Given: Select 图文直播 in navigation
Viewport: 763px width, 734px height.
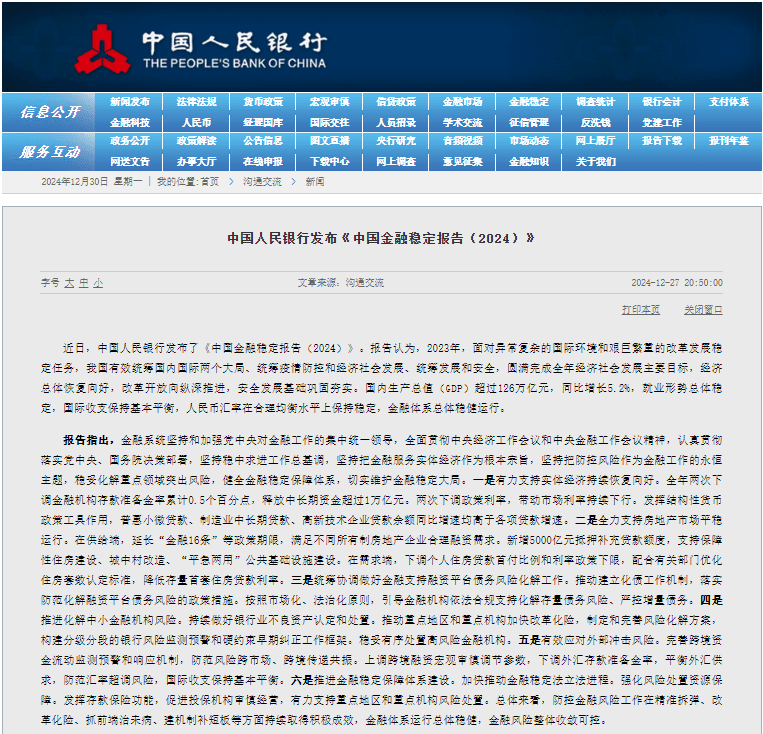Looking at the screenshot, I should tap(329, 141).
